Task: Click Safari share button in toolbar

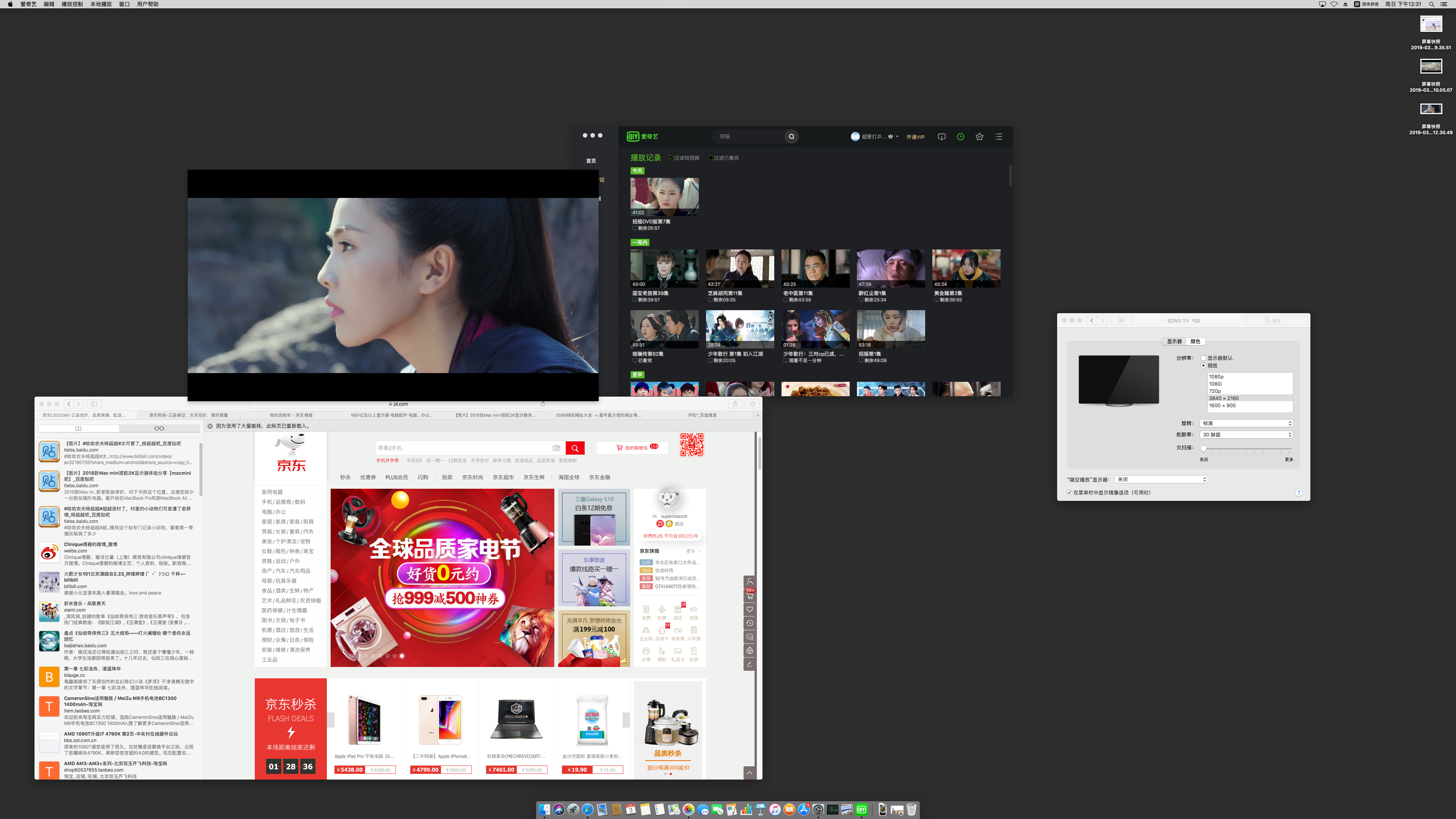Action: click(x=735, y=403)
